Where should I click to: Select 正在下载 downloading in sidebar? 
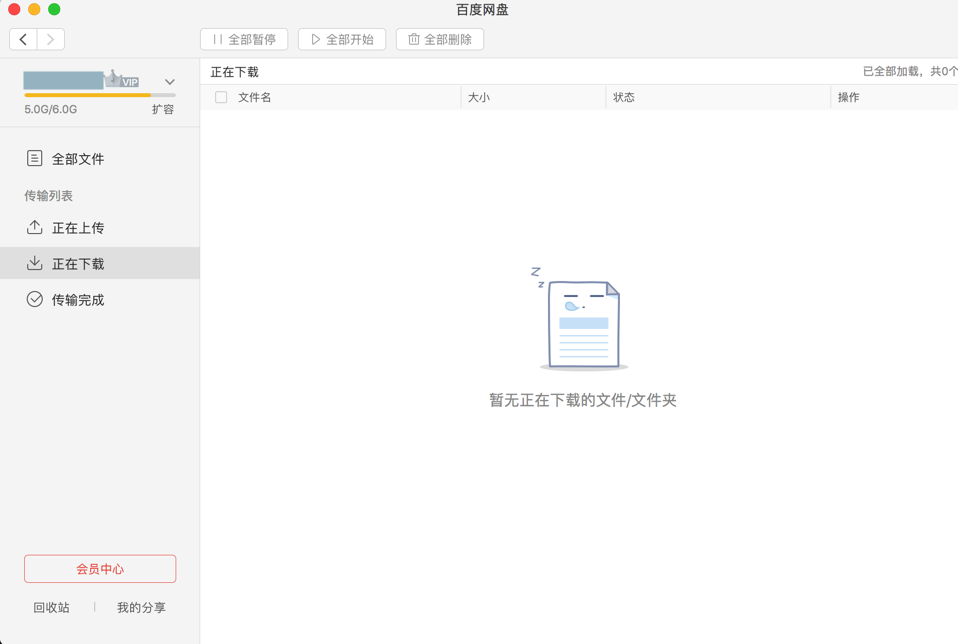[x=100, y=263]
